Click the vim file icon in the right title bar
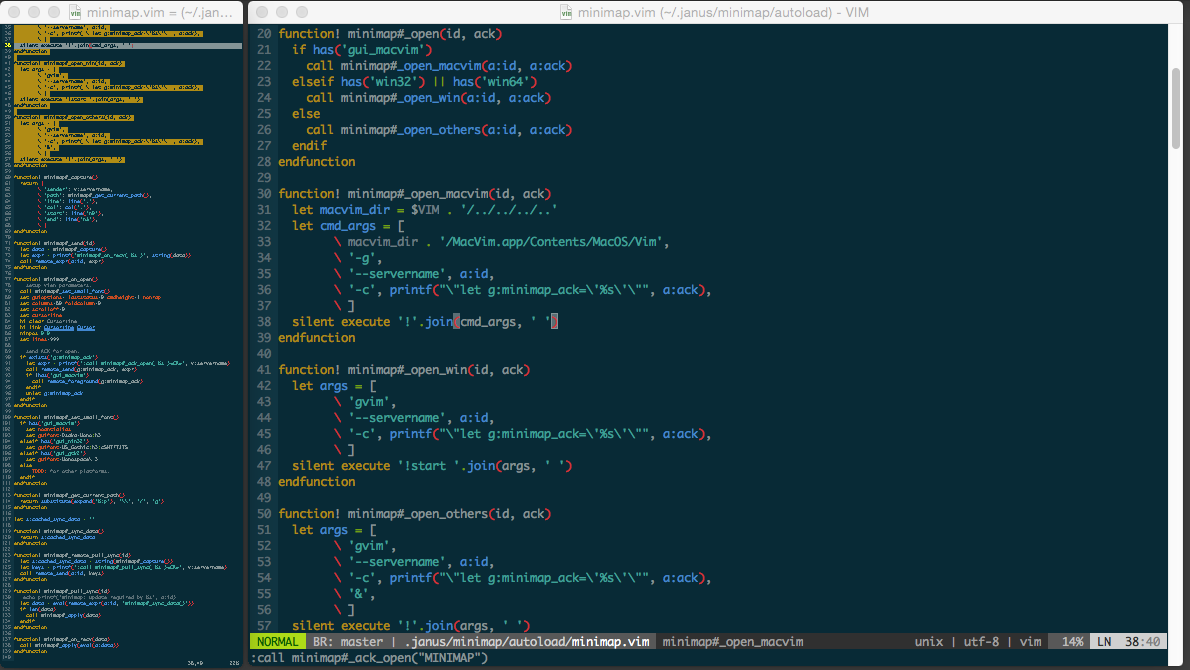This screenshot has height=670, width=1190. (565, 12)
